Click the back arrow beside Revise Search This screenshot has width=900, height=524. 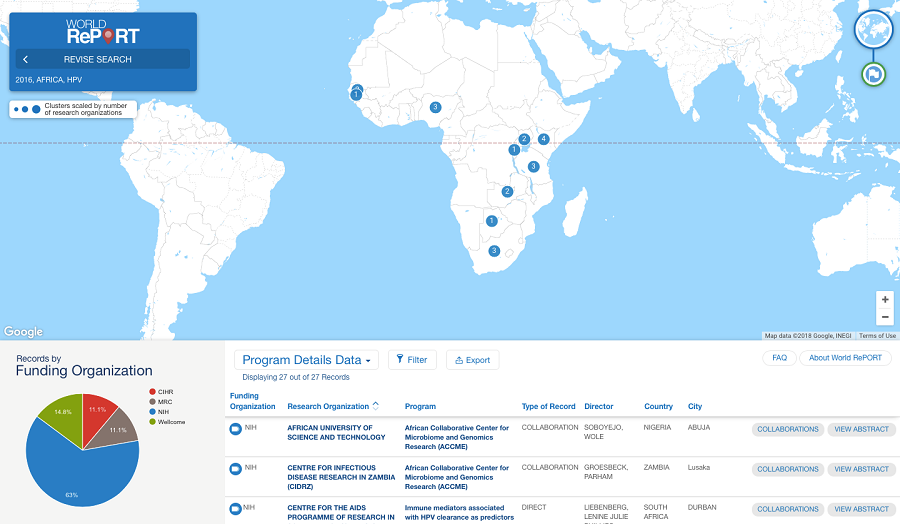coord(26,59)
